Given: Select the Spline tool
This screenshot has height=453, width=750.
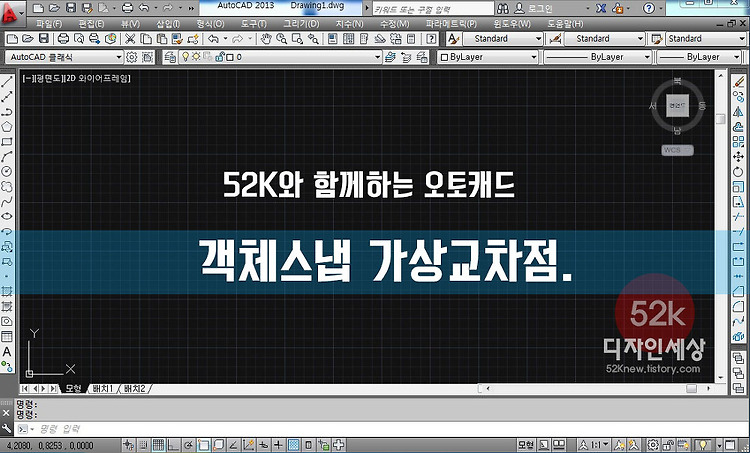Looking at the screenshot, I should point(7,201).
